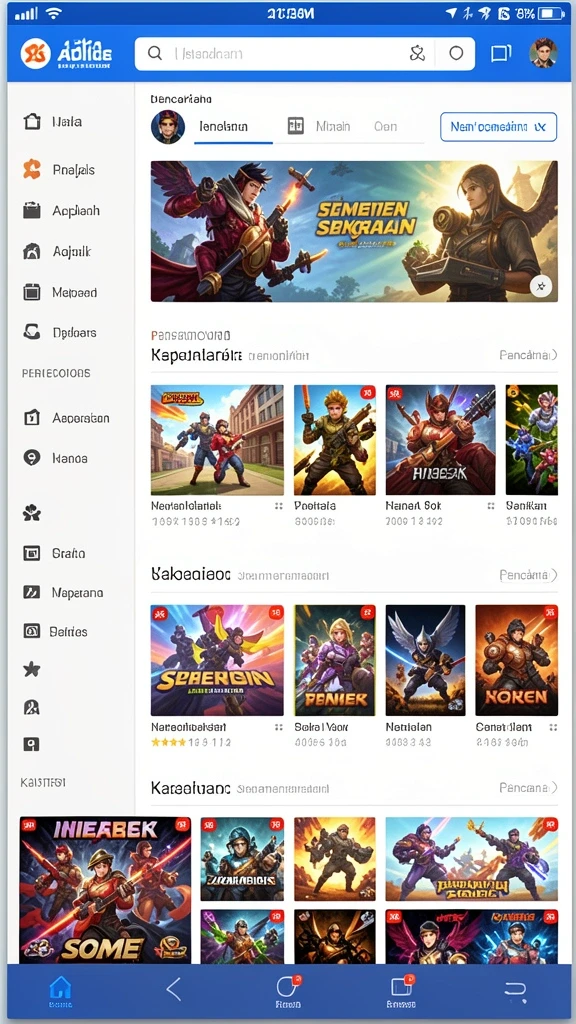Screen dimensions: 576x1024
Task: Click the icon beside 'Naperano' in sidebar
Action: click(31, 592)
